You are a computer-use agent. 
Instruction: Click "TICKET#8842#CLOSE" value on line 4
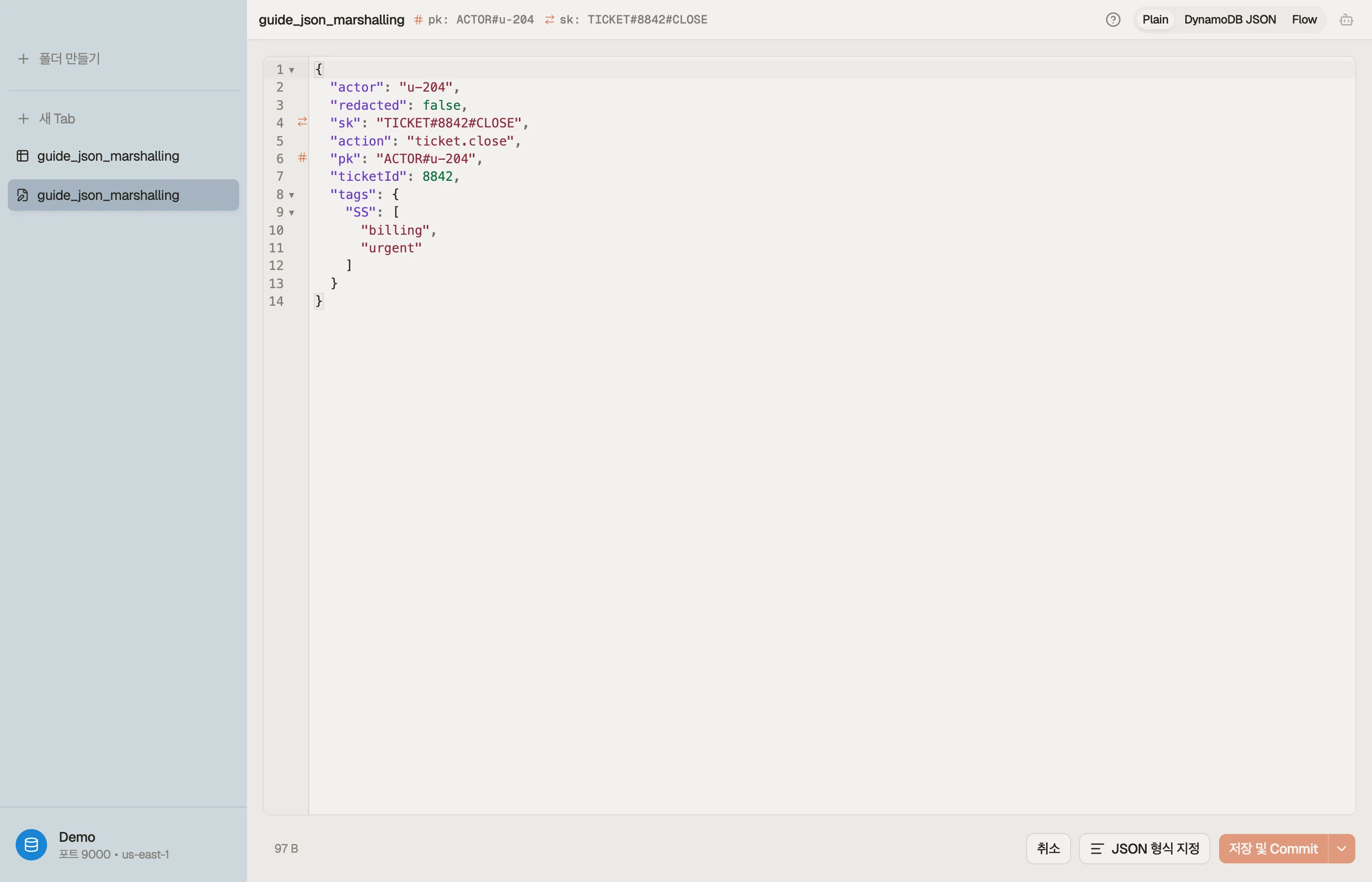pos(448,123)
